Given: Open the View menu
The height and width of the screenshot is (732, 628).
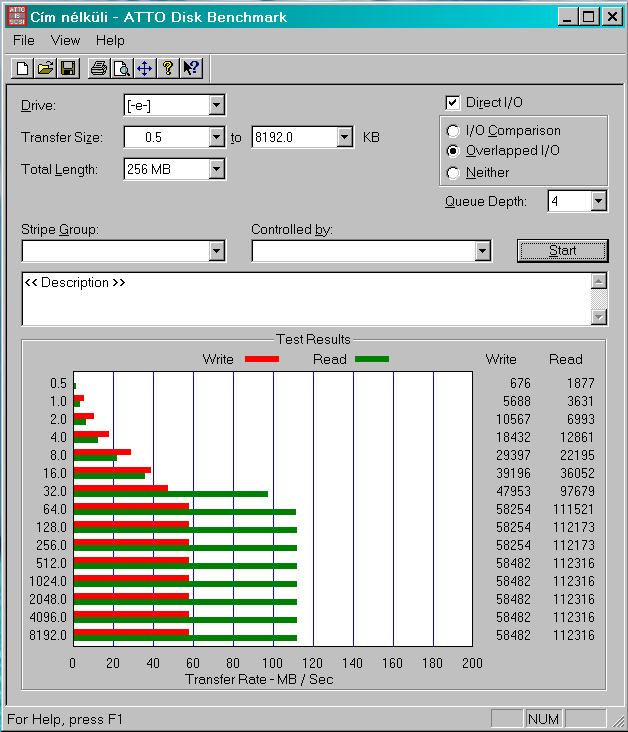Looking at the screenshot, I should point(65,41).
